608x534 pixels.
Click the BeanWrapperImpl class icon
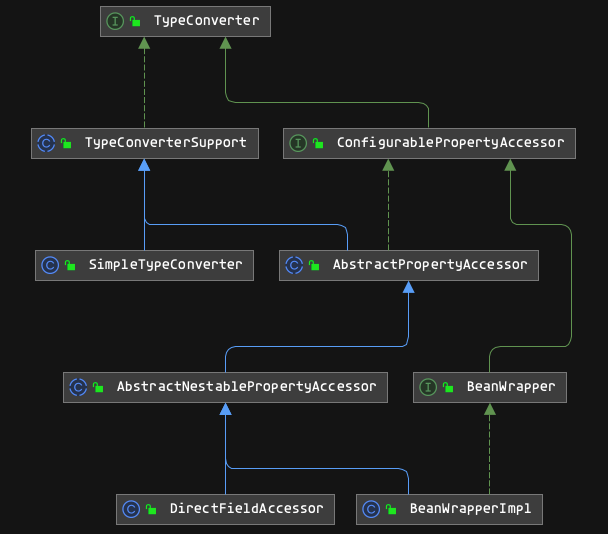[371, 509]
